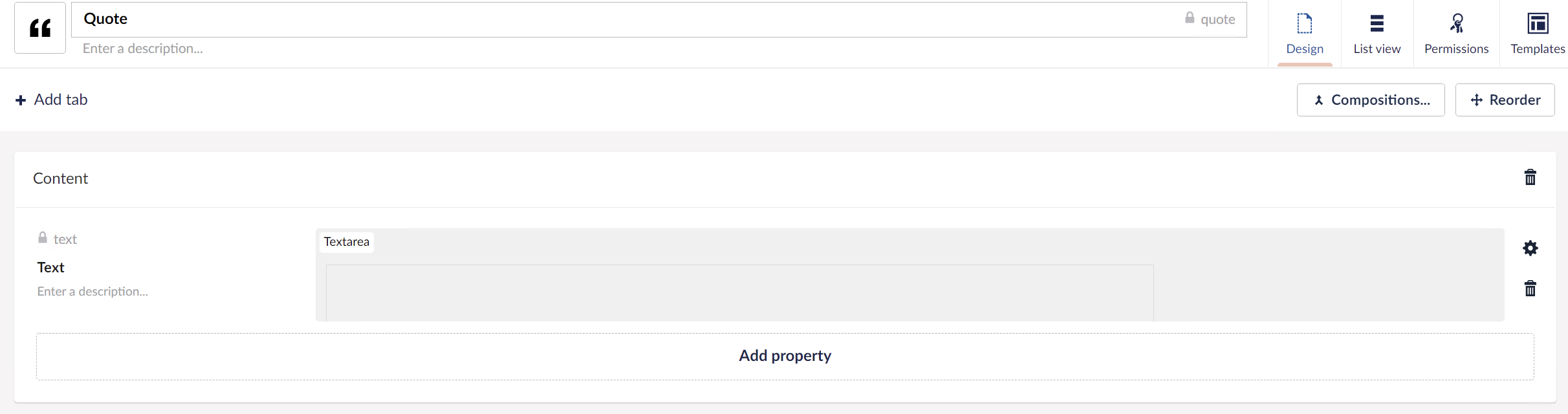Open the Textarea editor preview
This screenshot has height=414, width=1568.
909,275
